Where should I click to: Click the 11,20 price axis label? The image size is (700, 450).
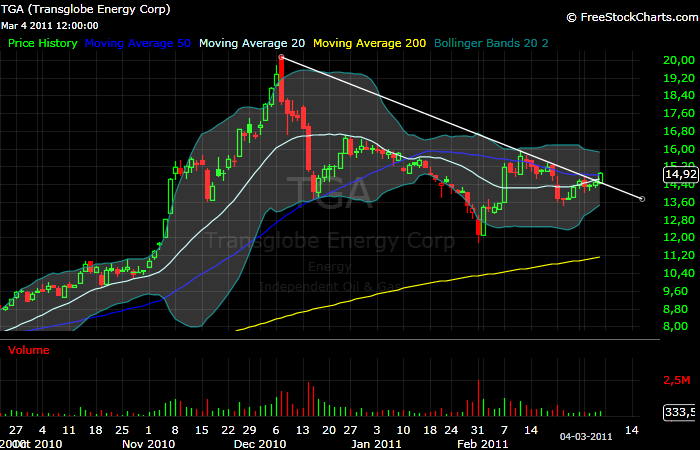679,255
